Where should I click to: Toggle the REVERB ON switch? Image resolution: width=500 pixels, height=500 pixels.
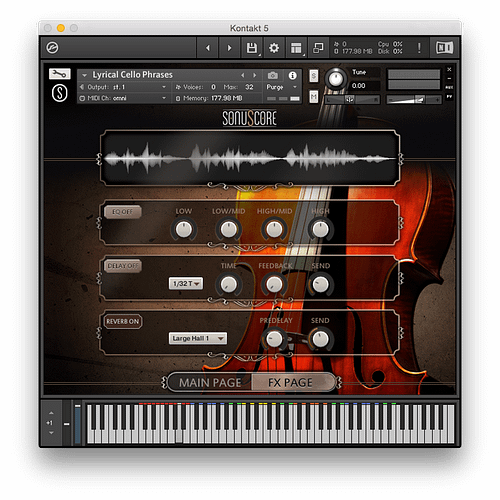click(123, 321)
